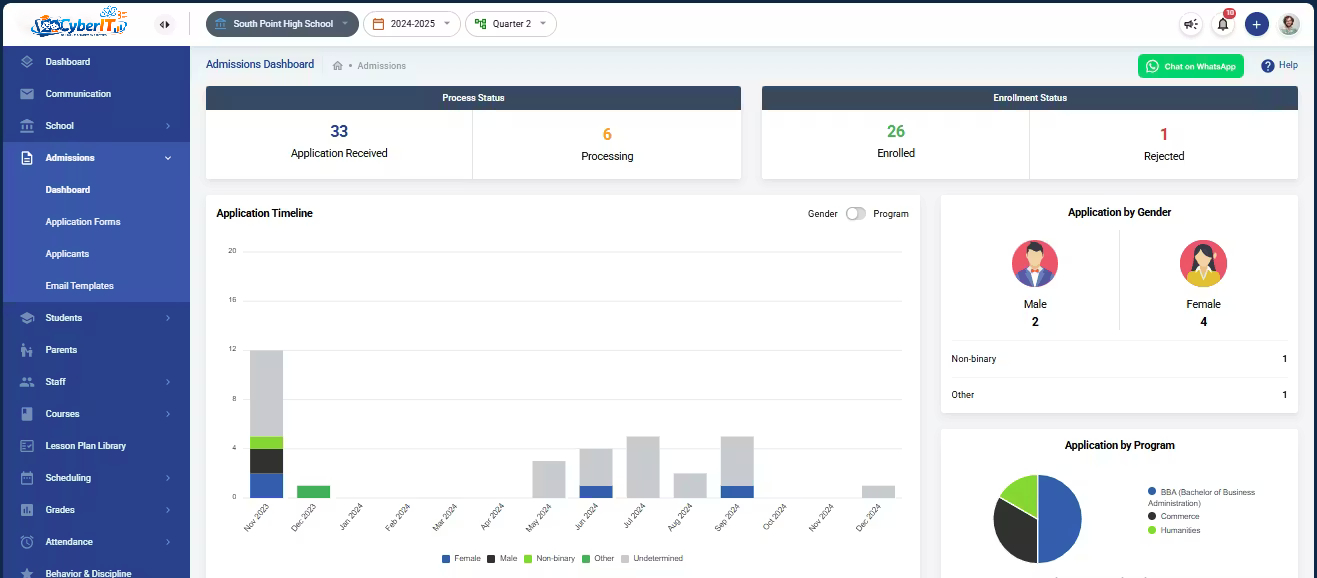Open the user profile avatar
1317x578 pixels.
coord(1289,24)
